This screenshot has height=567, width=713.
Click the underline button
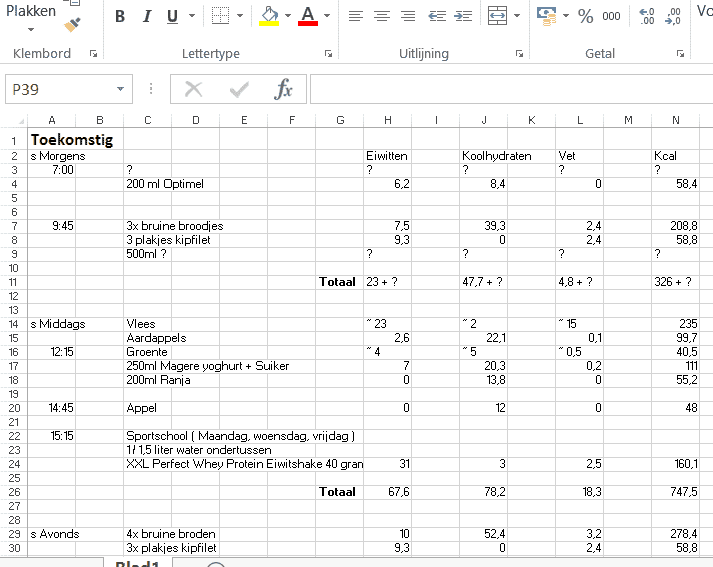(172, 16)
